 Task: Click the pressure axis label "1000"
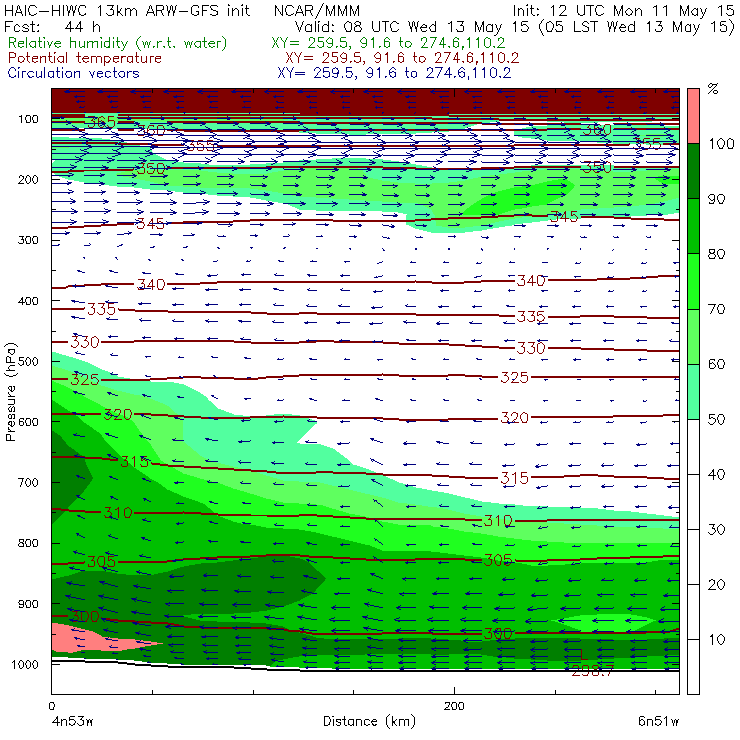pyautogui.click(x=25, y=664)
